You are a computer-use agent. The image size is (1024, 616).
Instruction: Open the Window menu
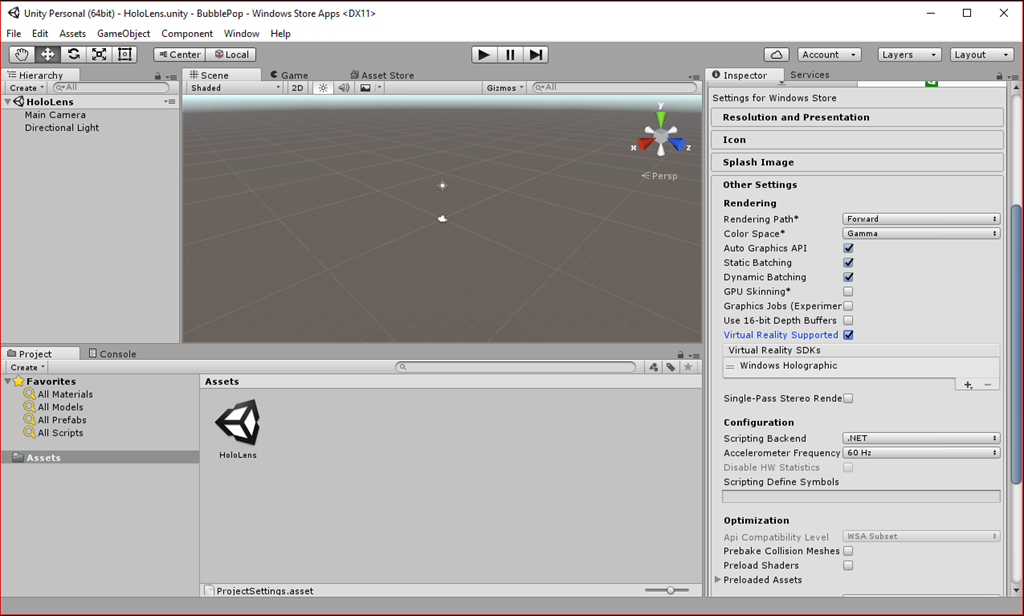(242, 33)
